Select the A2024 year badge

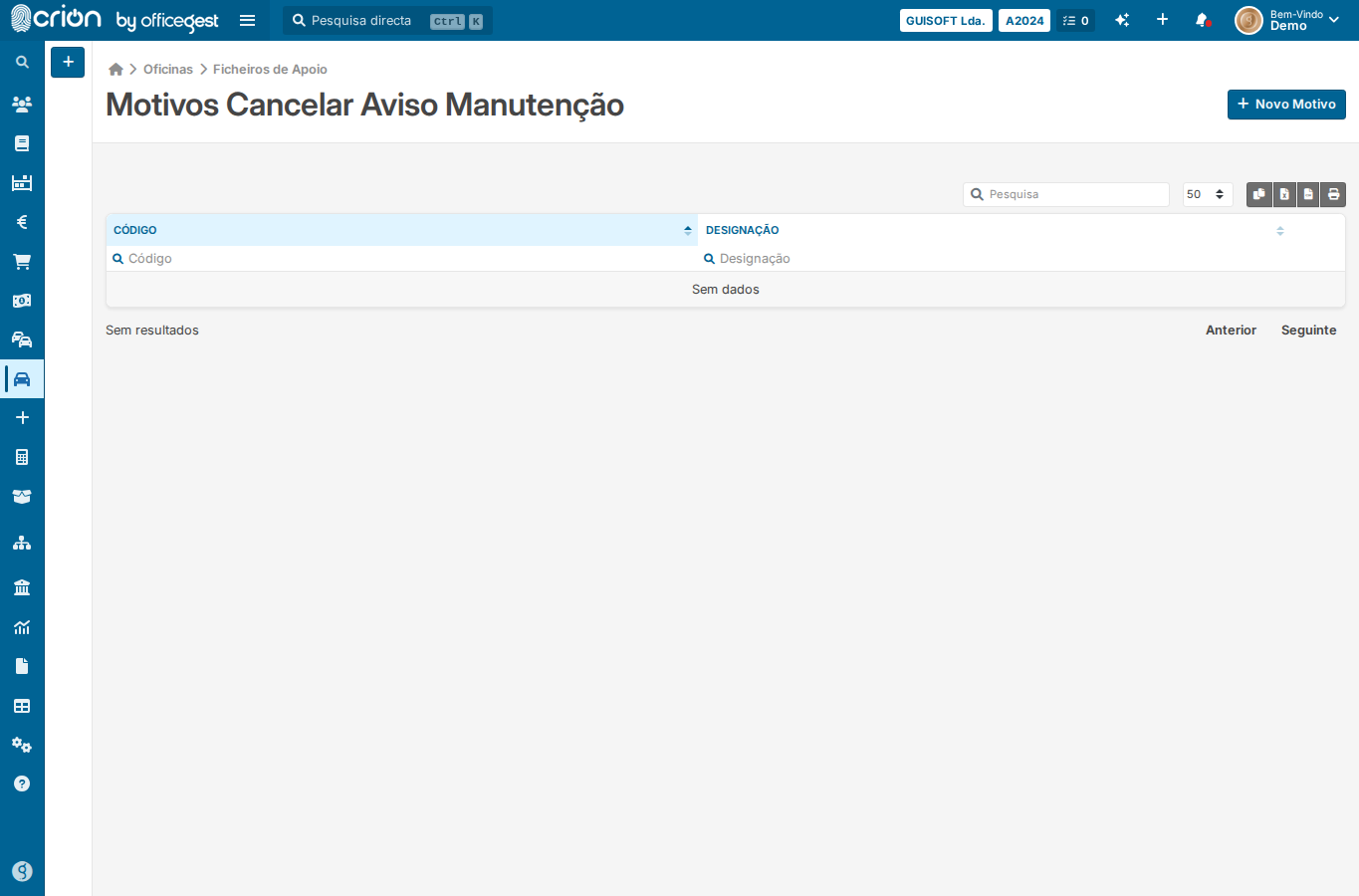(x=1024, y=20)
